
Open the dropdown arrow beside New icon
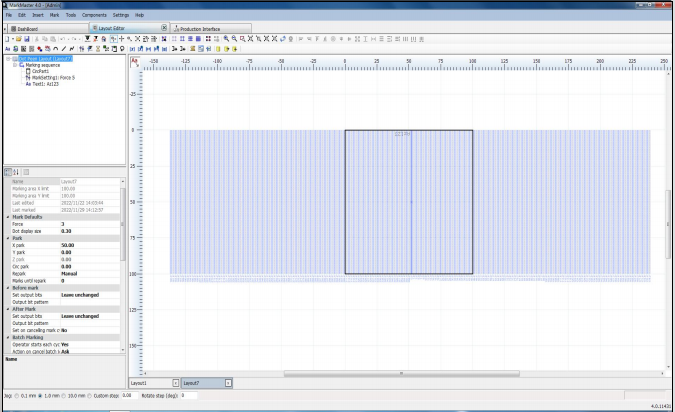tap(13, 39)
